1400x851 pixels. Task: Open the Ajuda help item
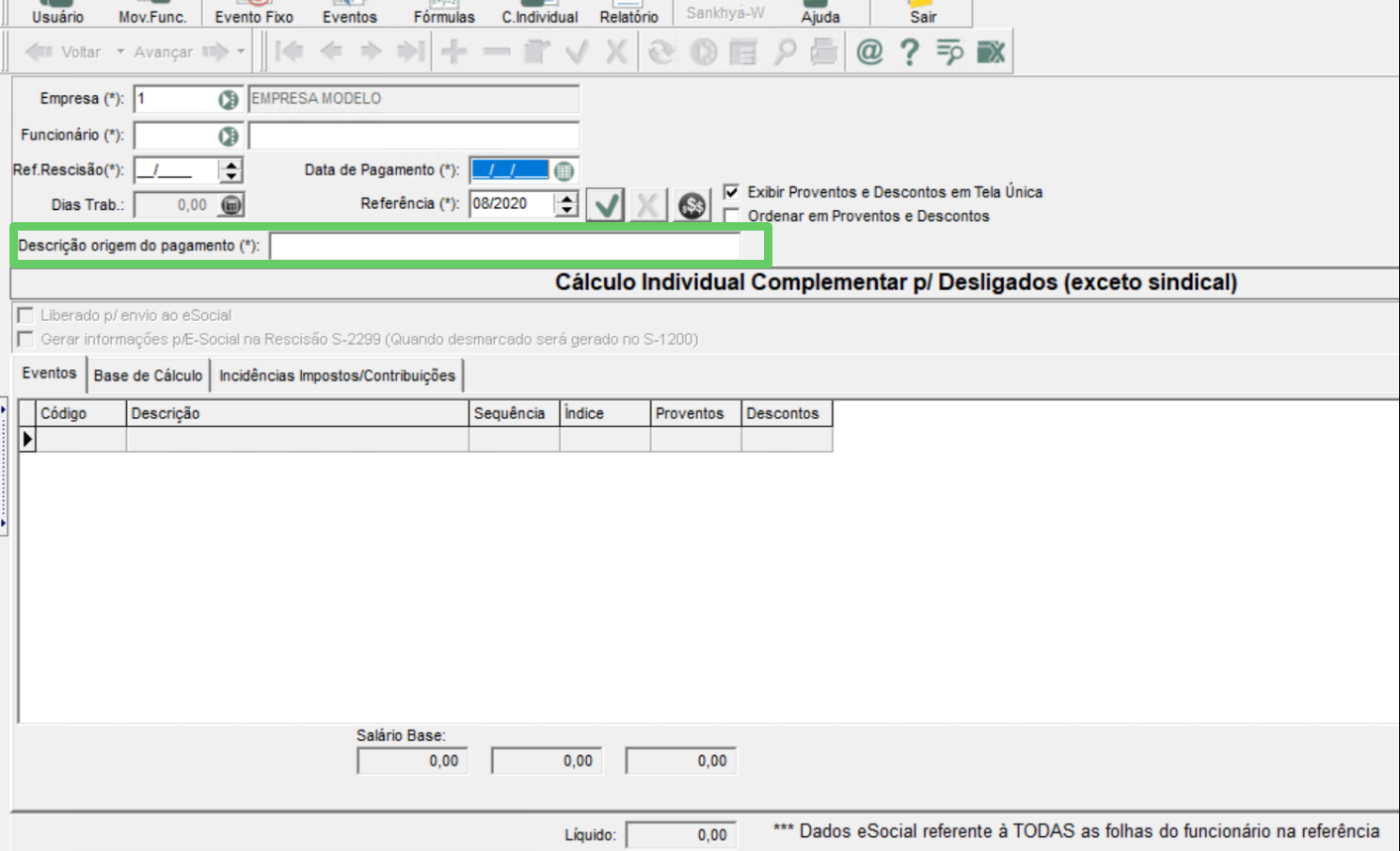point(820,13)
